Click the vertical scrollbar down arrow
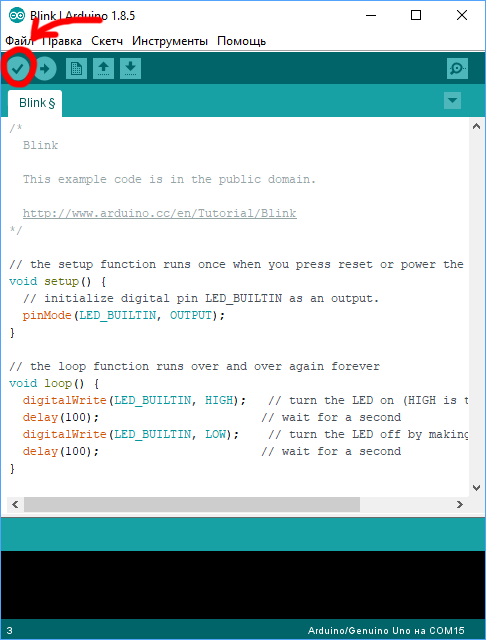Viewport: 486px width, 640px height. click(476, 487)
